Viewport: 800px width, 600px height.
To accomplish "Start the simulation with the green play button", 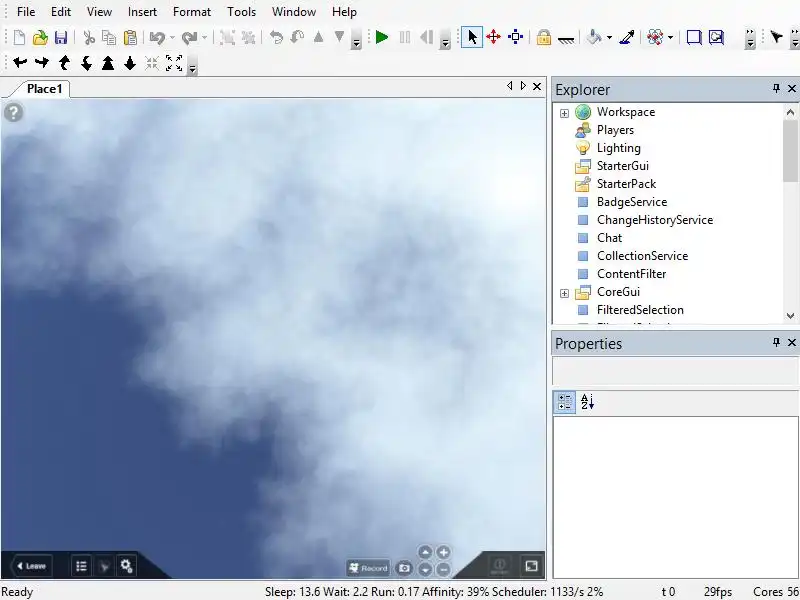I will (382, 37).
